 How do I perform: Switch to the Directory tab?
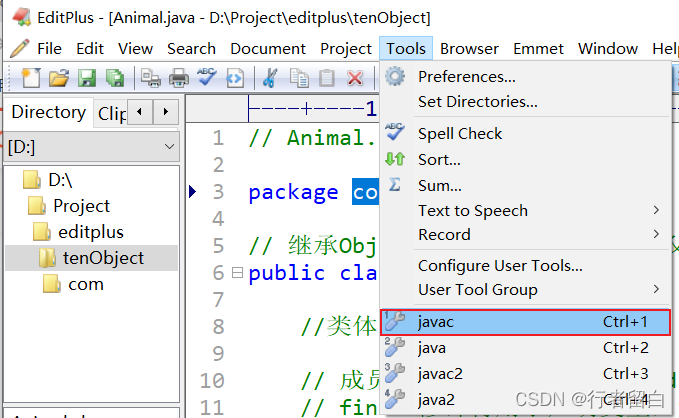[x=48, y=113]
